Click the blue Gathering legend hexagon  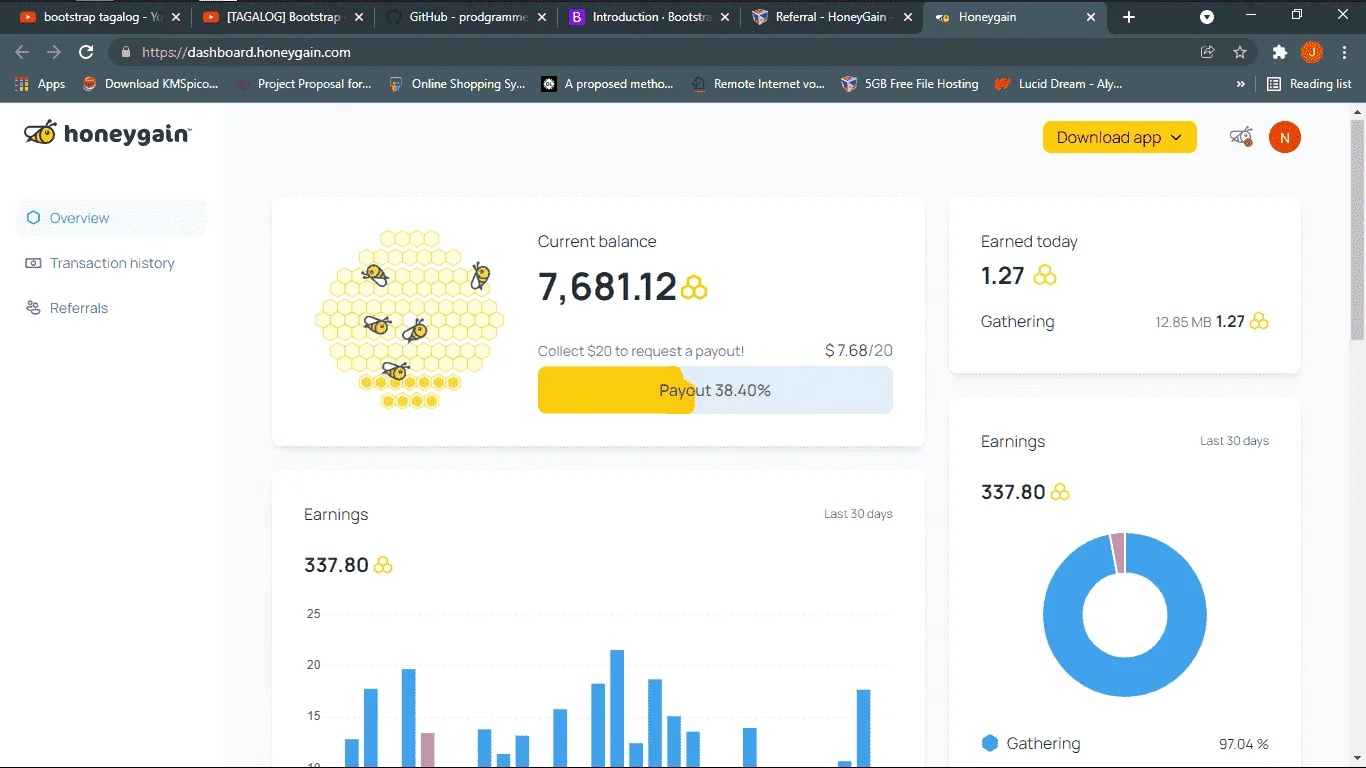click(x=990, y=743)
